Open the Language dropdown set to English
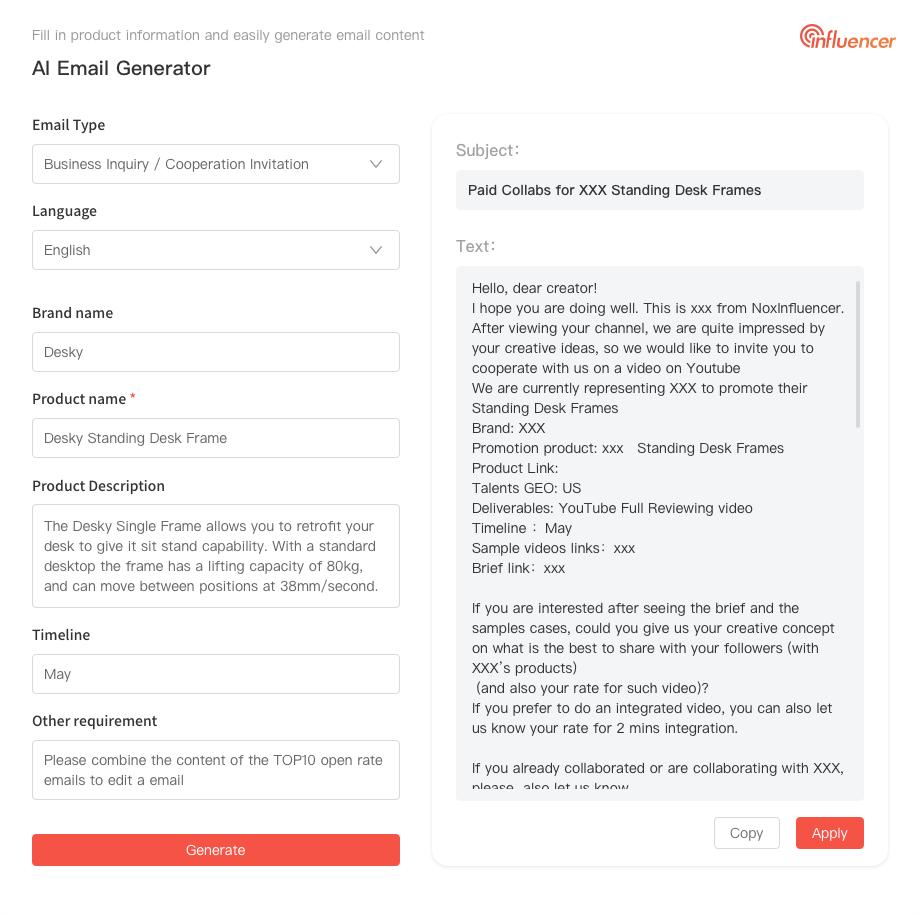The image size is (920, 914). [216, 250]
